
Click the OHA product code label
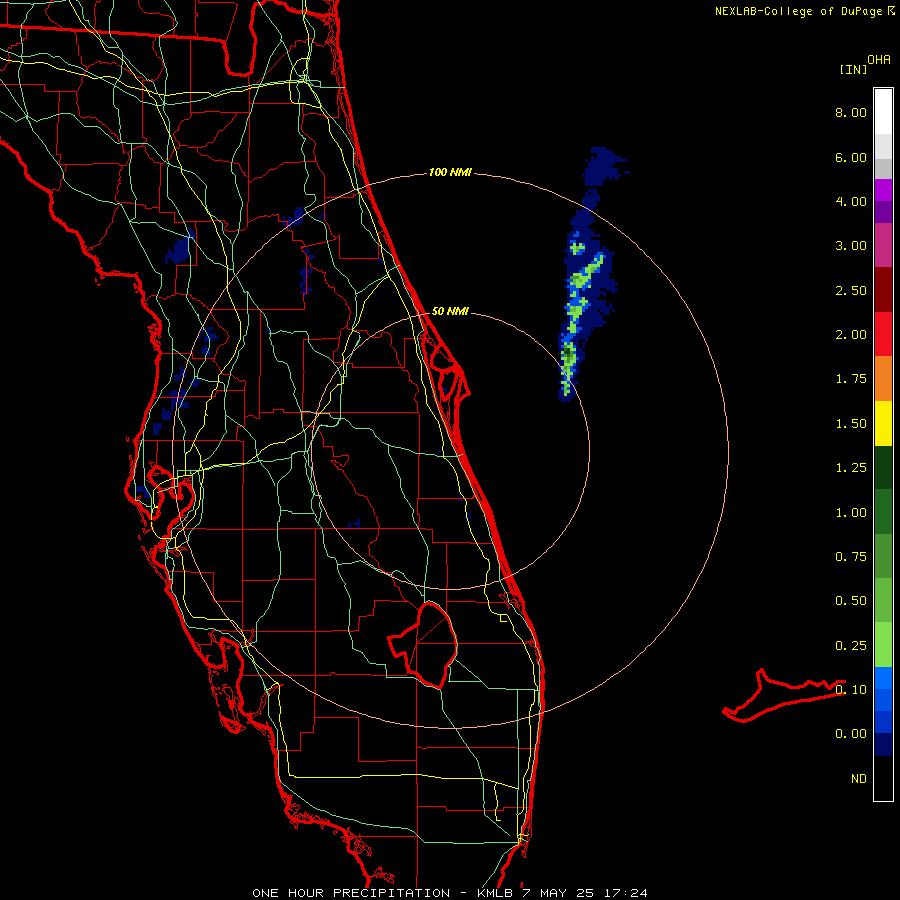point(879,60)
